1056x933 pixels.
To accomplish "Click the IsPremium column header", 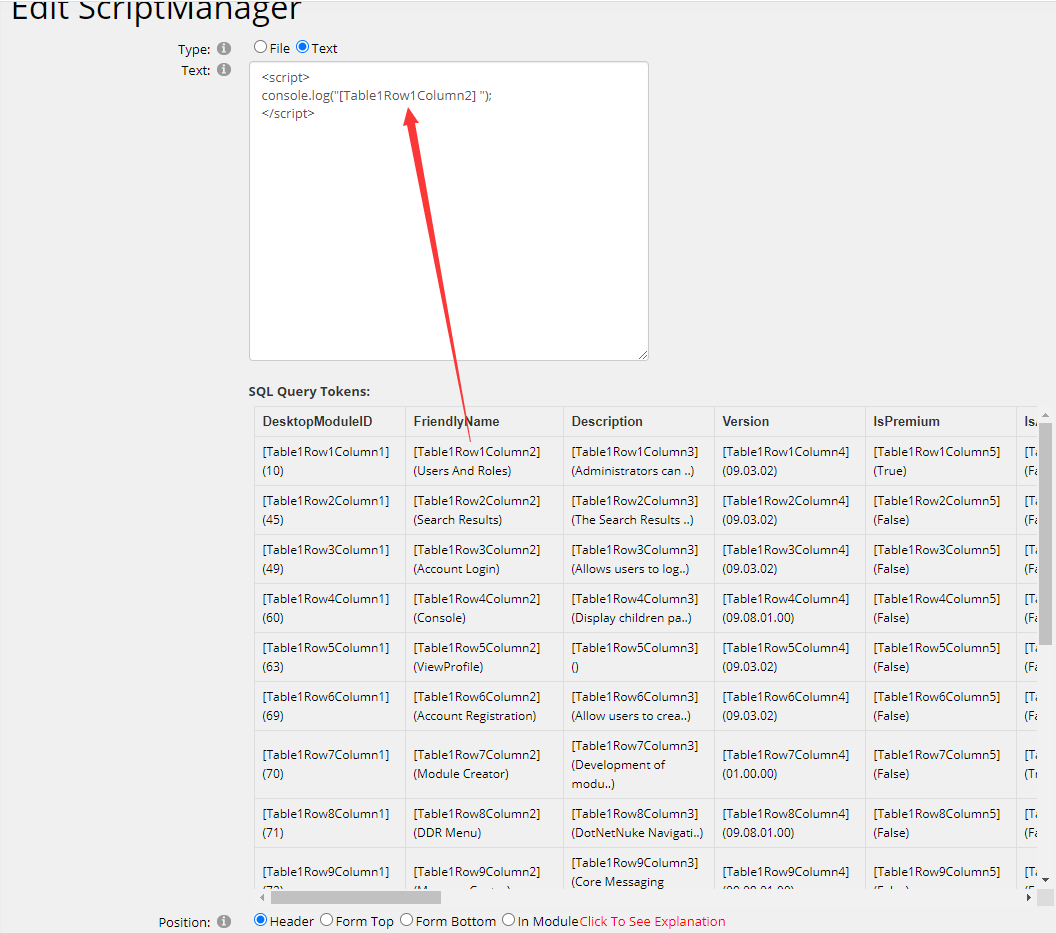I will click(906, 421).
